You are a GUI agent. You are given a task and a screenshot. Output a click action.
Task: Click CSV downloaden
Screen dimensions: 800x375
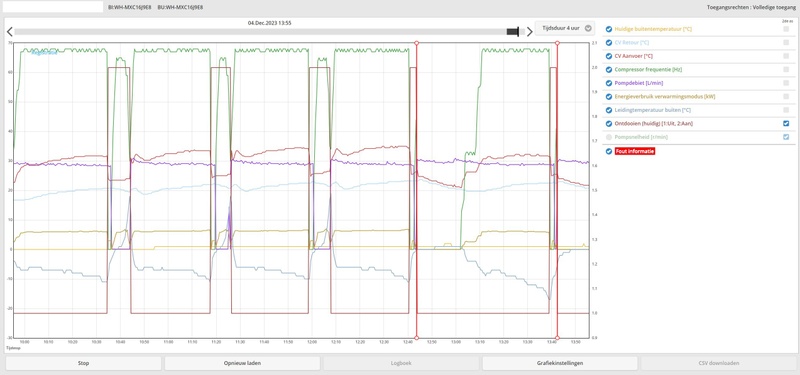pos(718,363)
